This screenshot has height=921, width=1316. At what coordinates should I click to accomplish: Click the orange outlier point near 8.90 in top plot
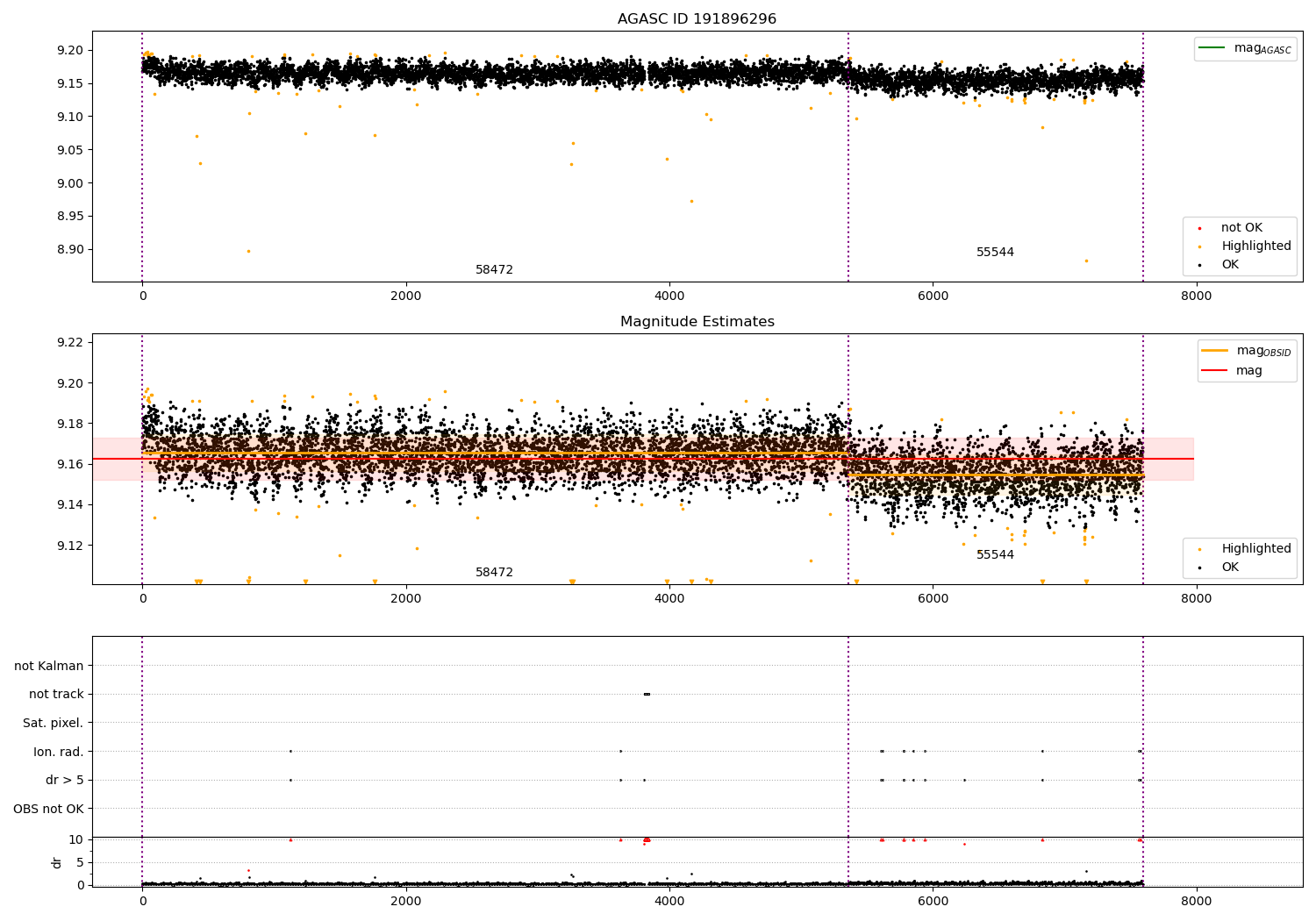click(248, 251)
